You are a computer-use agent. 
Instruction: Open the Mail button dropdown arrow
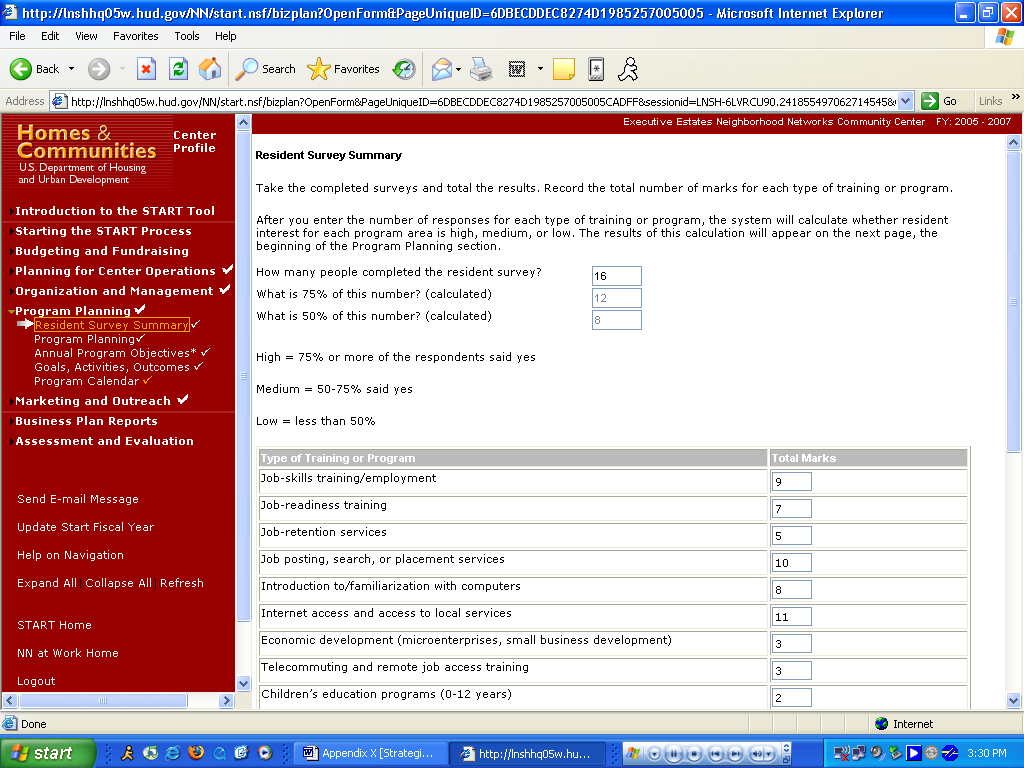tap(458, 69)
